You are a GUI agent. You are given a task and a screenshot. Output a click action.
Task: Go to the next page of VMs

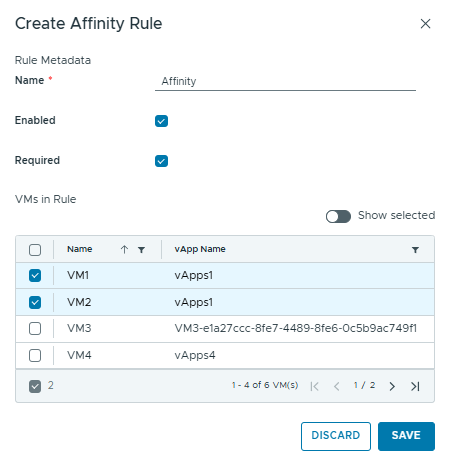pyautogui.click(x=392, y=386)
